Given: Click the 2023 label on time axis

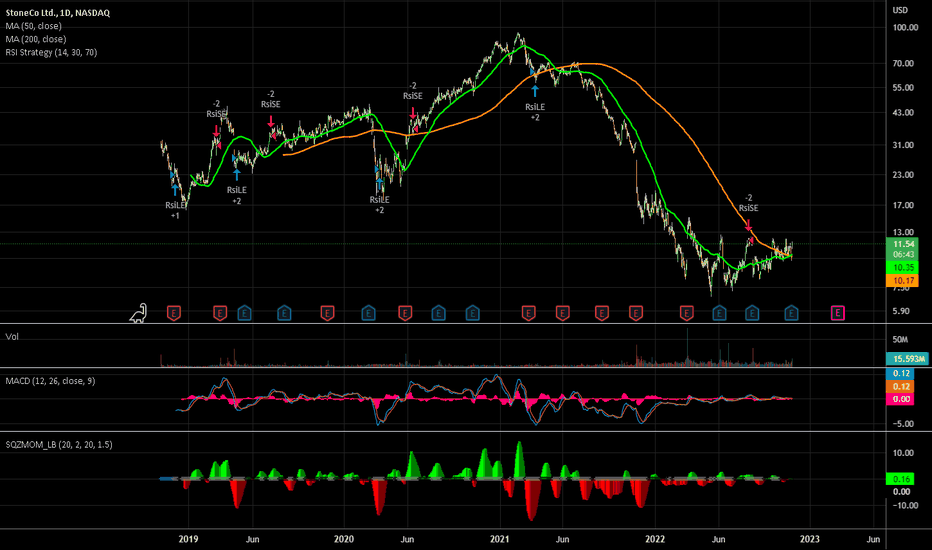Looking at the screenshot, I should [x=810, y=539].
